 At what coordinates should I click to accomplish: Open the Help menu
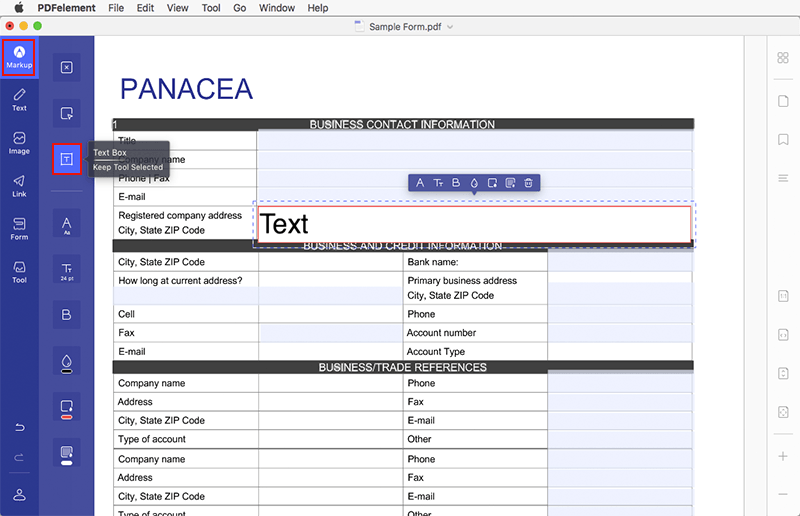click(x=318, y=8)
